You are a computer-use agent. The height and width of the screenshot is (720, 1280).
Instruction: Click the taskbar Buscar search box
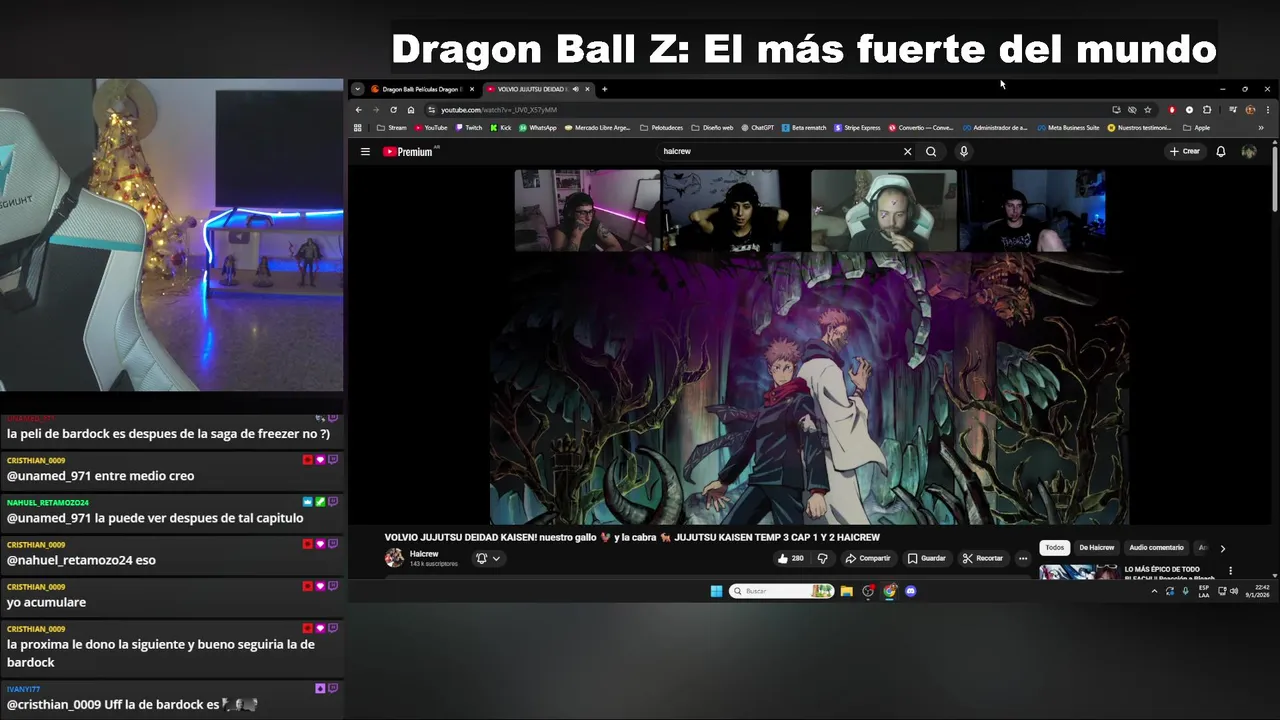pyautogui.click(x=781, y=591)
